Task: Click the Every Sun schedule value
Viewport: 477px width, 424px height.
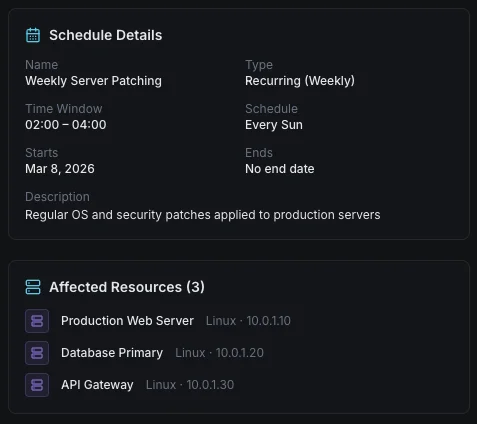Action: click(x=274, y=125)
